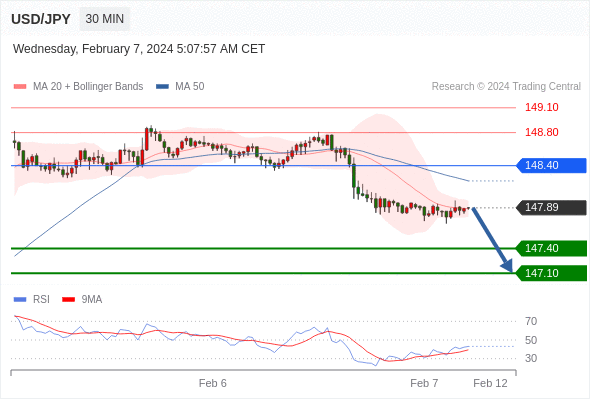Click the dark 147.89 current price tag
Screen dimensions: 590x400
pyautogui.click(x=551, y=207)
